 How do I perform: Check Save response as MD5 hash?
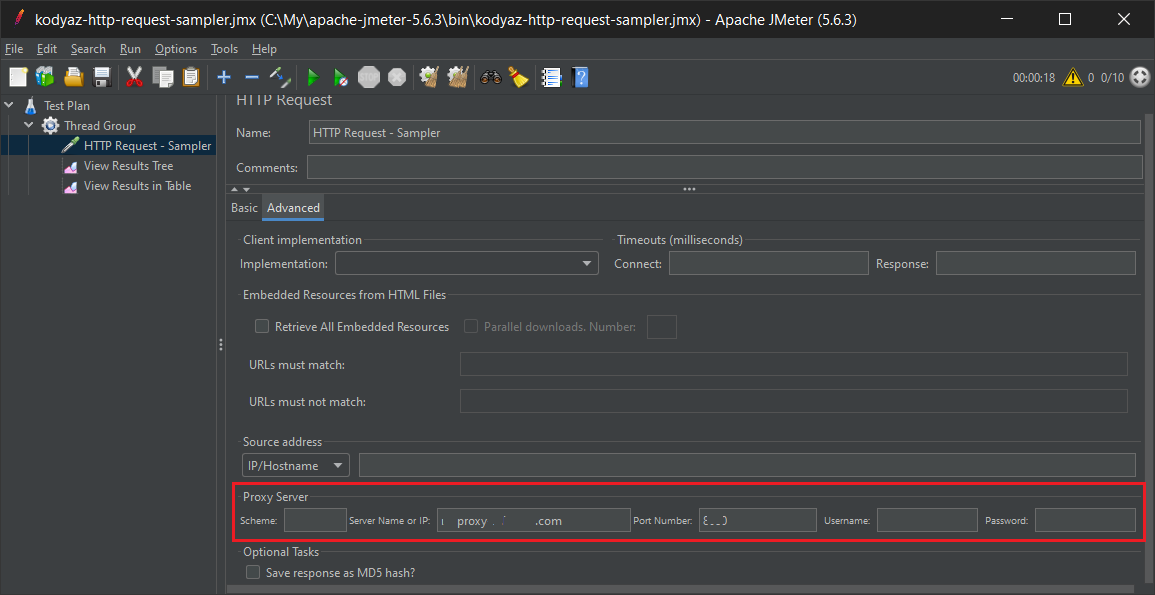tap(253, 572)
